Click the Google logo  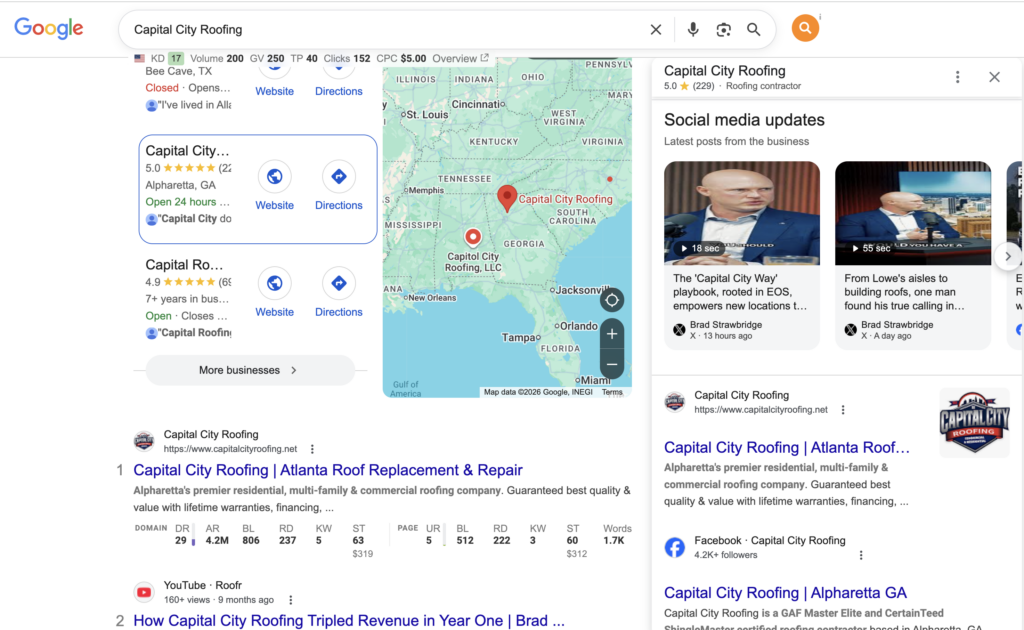click(49, 28)
